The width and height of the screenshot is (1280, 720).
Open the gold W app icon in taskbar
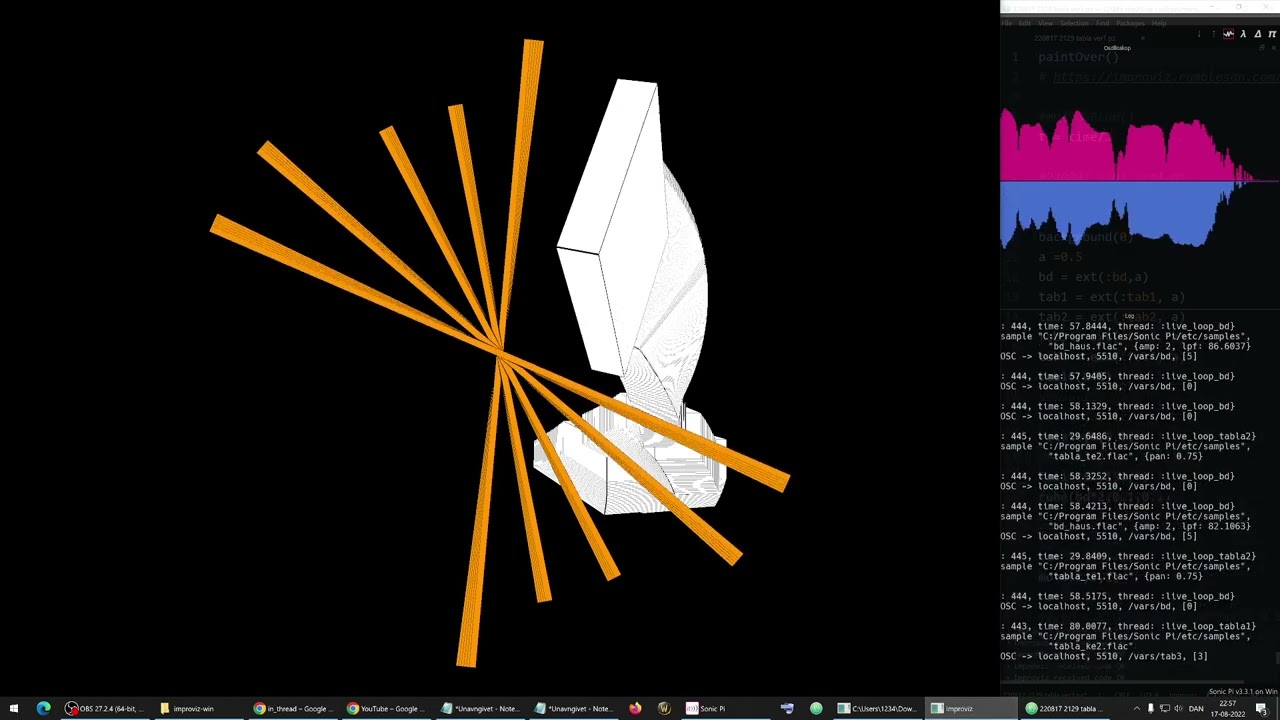664,709
